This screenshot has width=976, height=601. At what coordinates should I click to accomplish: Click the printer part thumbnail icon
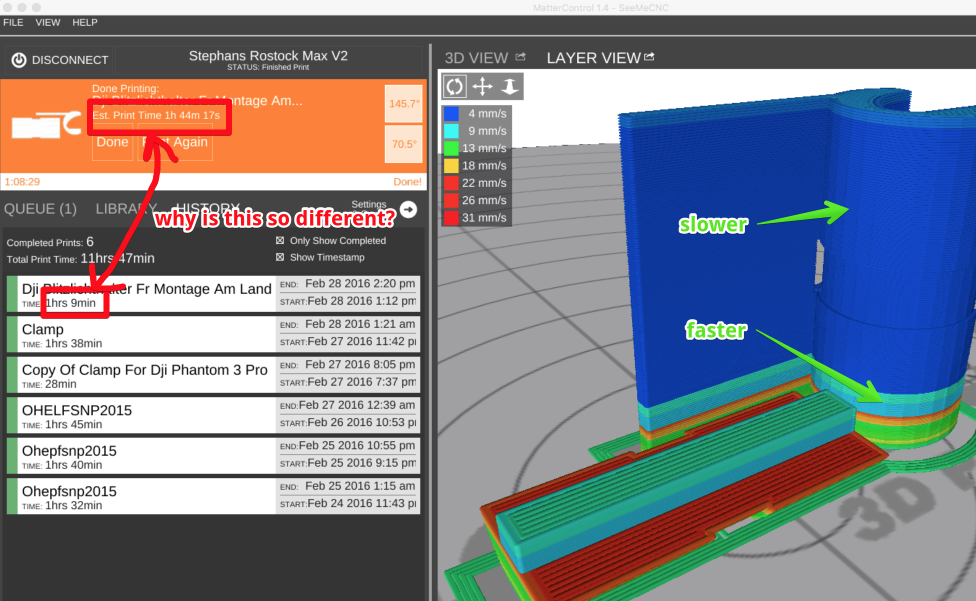click(x=46, y=125)
